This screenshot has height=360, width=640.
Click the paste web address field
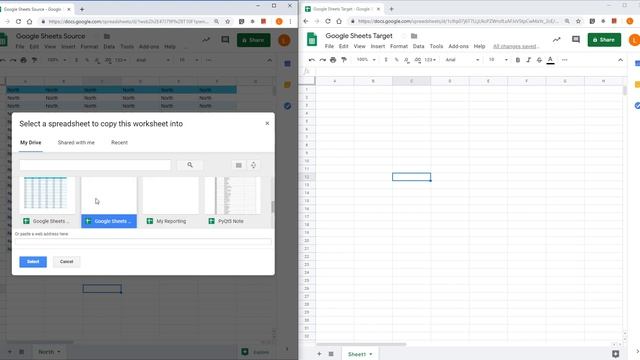tap(143, 242)
